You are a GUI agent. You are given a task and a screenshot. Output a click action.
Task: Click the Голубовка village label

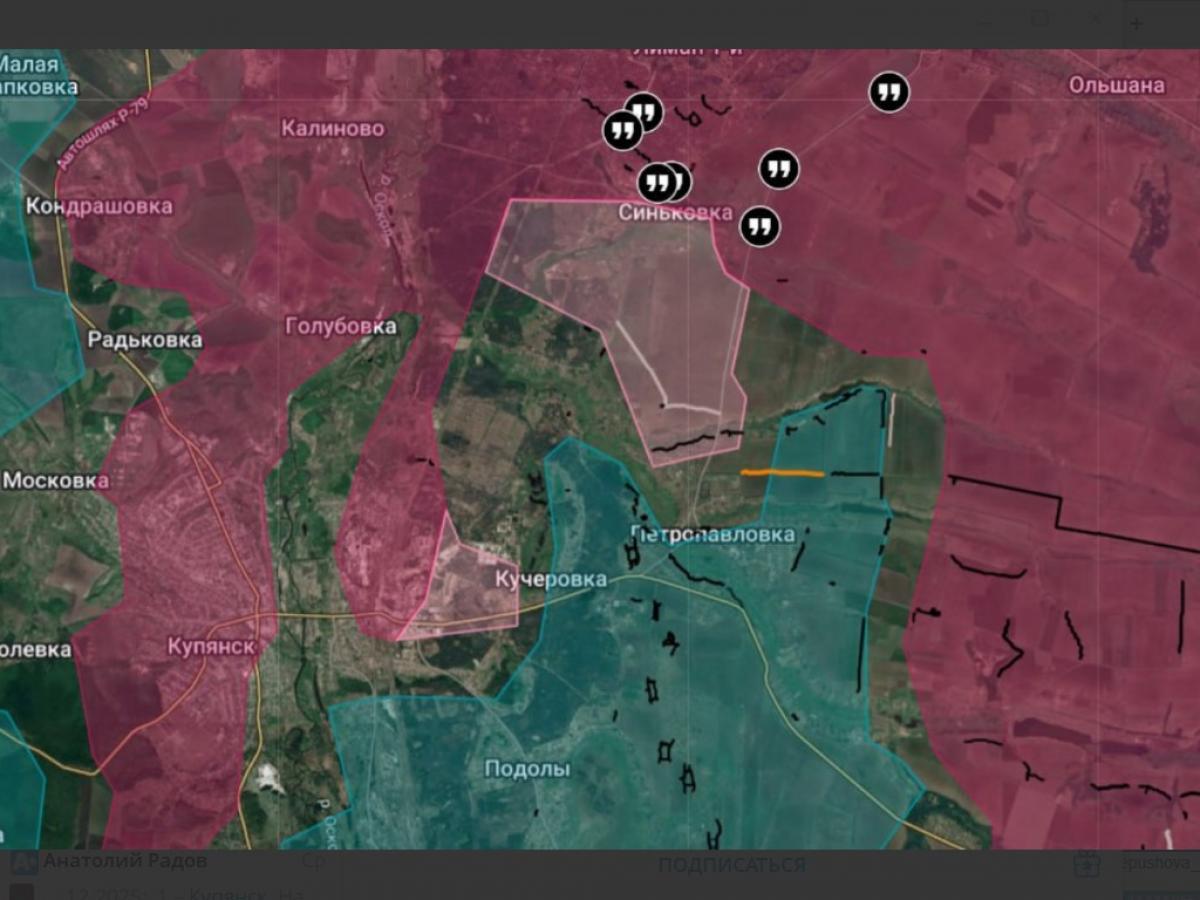tap(340, 327)
